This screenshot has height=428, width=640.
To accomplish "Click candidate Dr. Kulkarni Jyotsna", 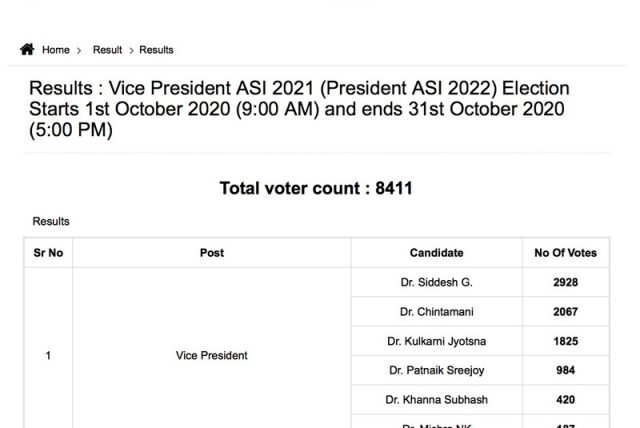I will point(437,341).
